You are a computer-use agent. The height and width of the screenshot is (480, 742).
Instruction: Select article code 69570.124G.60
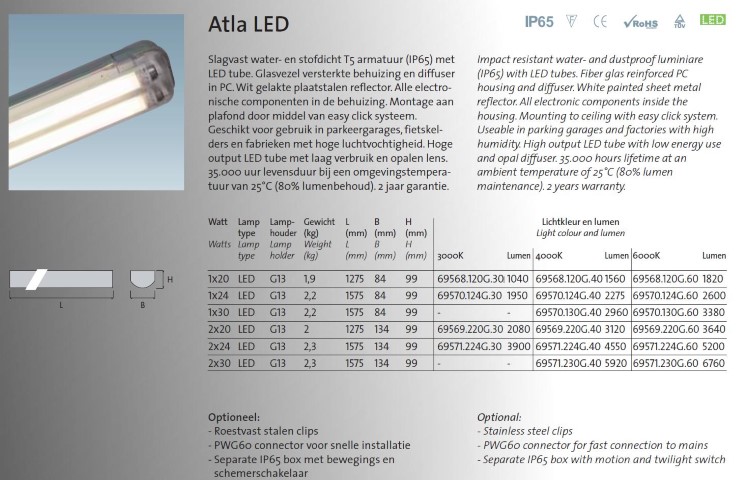[665, 296]
